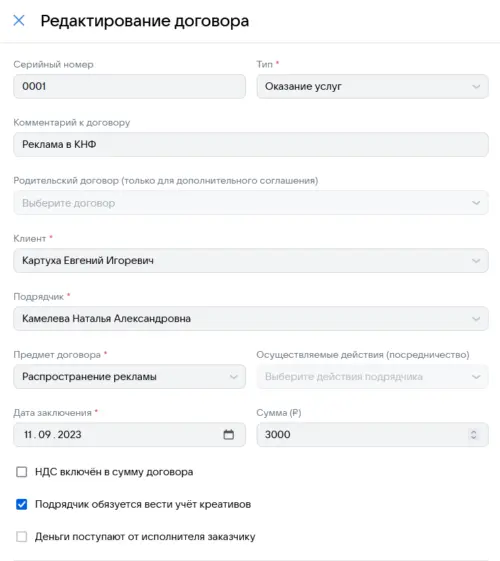500x561 pixels.
Task: Close the contract editing form
Action: (x=19, y=20)
